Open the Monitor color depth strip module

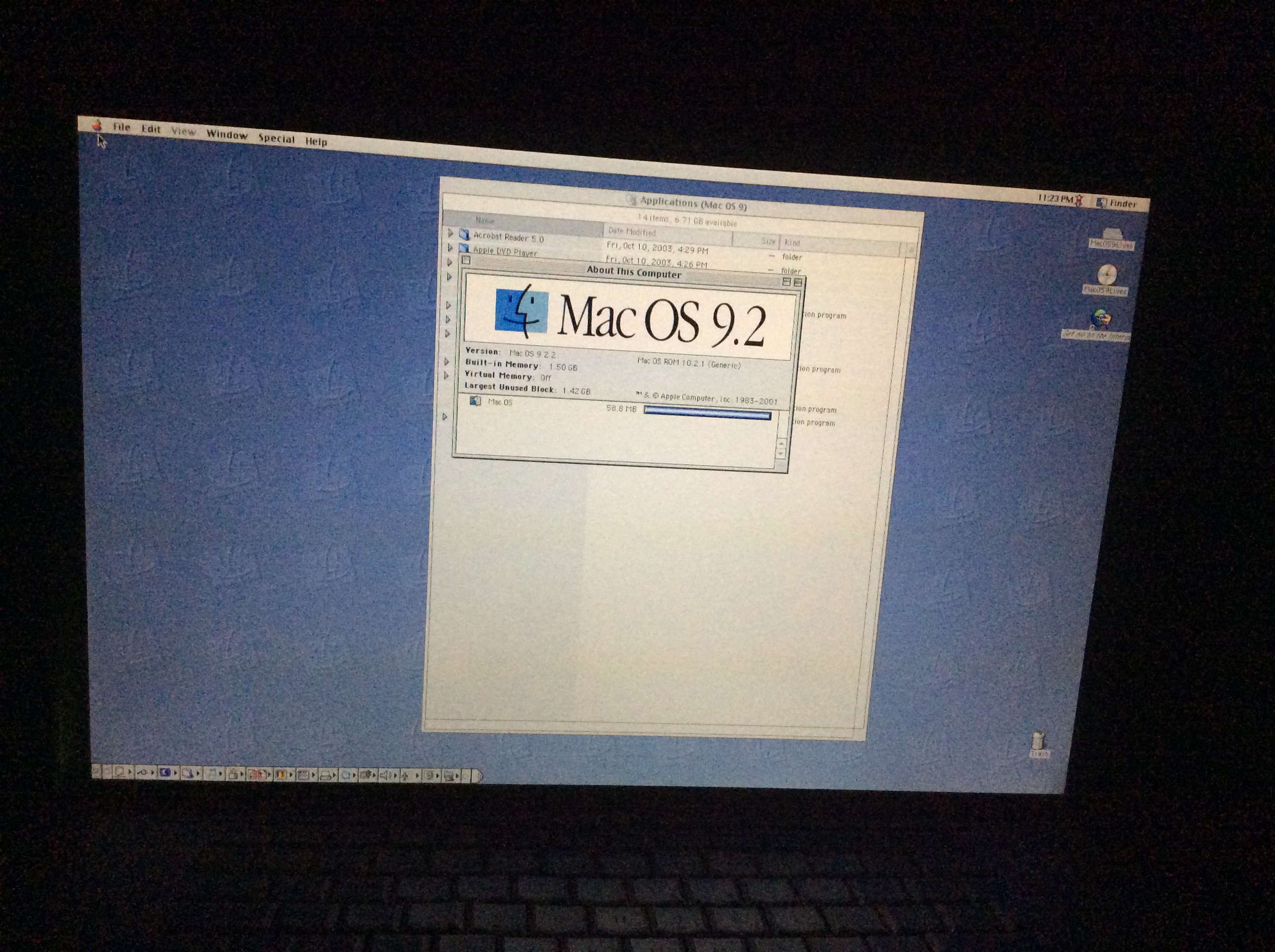click(285, 774)
